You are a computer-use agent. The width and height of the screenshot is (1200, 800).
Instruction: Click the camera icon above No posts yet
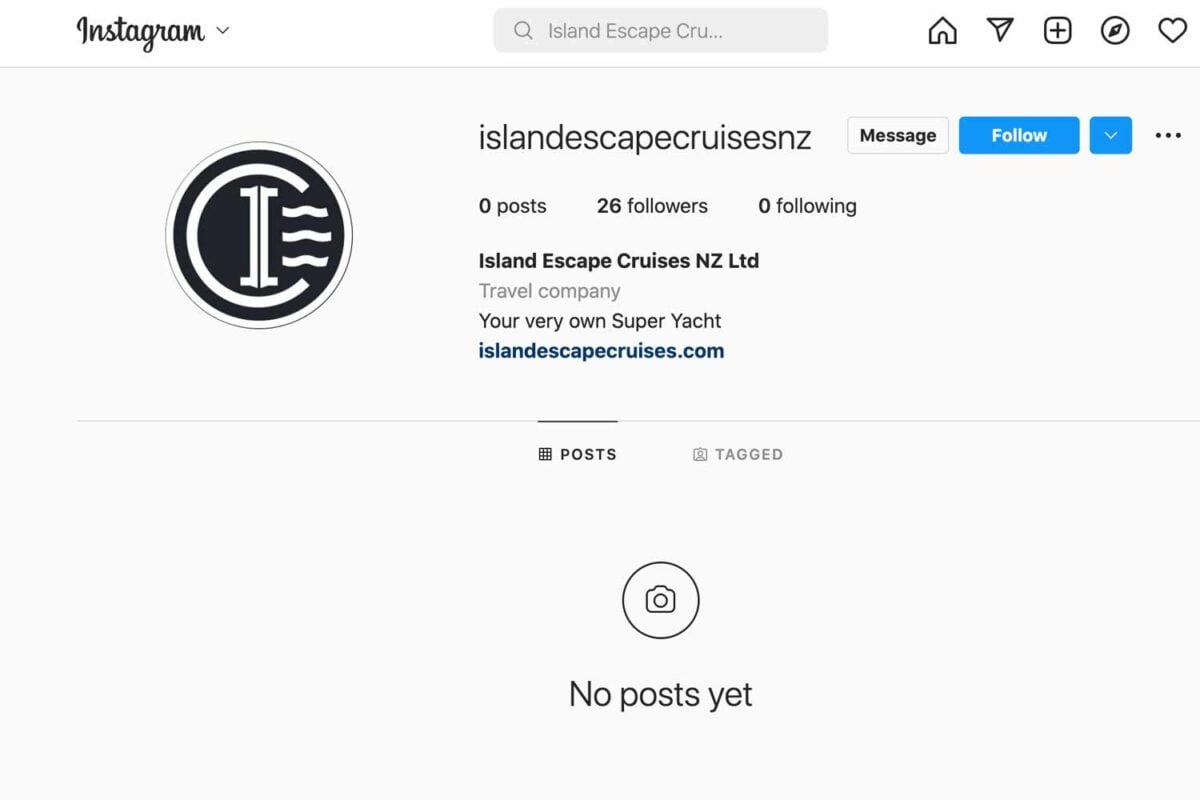coord(660,600)
